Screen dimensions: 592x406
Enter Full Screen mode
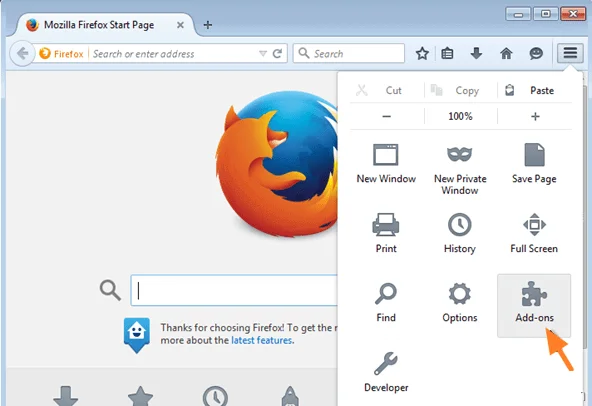pos(534,233)
